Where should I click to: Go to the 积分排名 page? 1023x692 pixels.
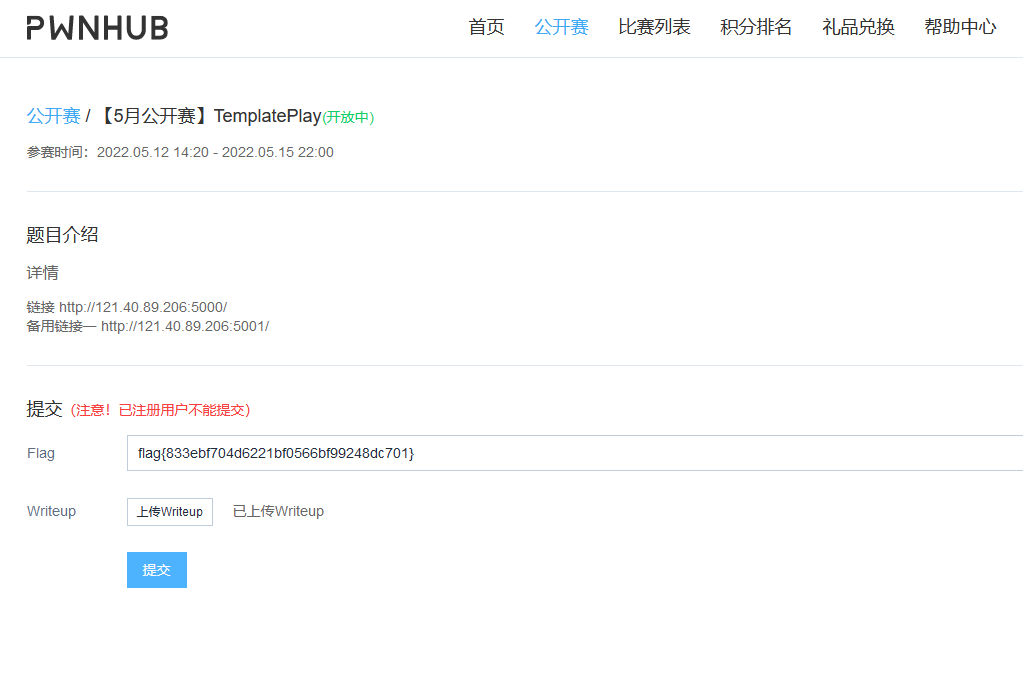(x=755, y=27)
